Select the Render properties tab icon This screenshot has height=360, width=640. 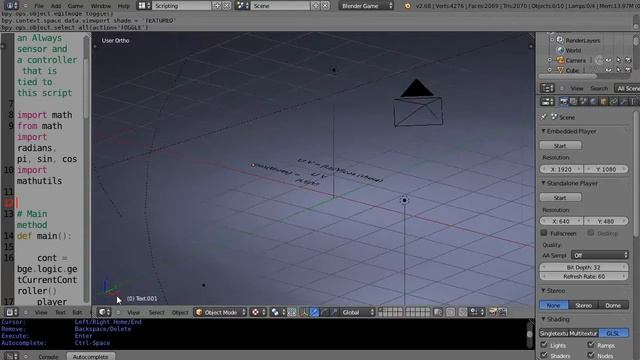click(563, 101)
